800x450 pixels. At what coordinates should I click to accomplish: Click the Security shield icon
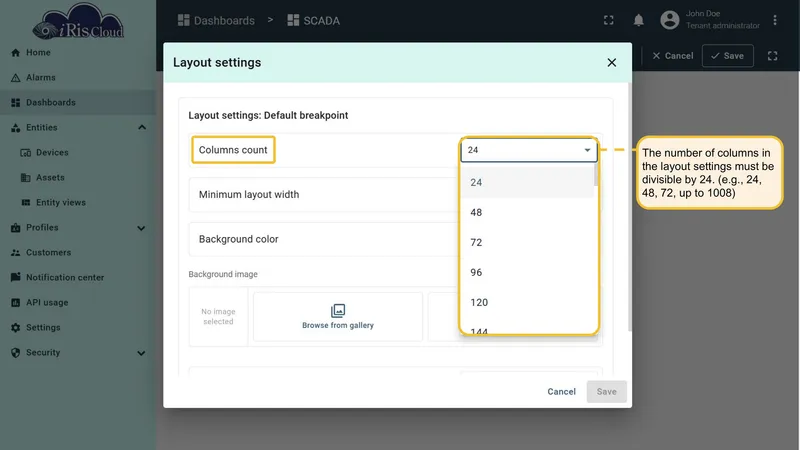coord(16,353)
